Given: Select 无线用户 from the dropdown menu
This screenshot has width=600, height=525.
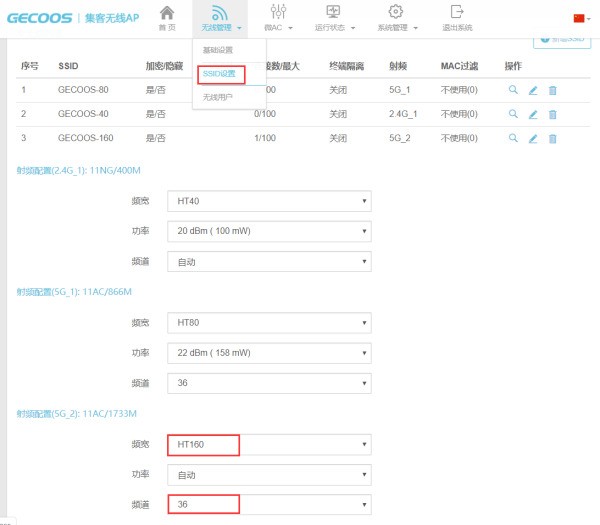Looking at the screenshot, I should [x=217, y=98].
